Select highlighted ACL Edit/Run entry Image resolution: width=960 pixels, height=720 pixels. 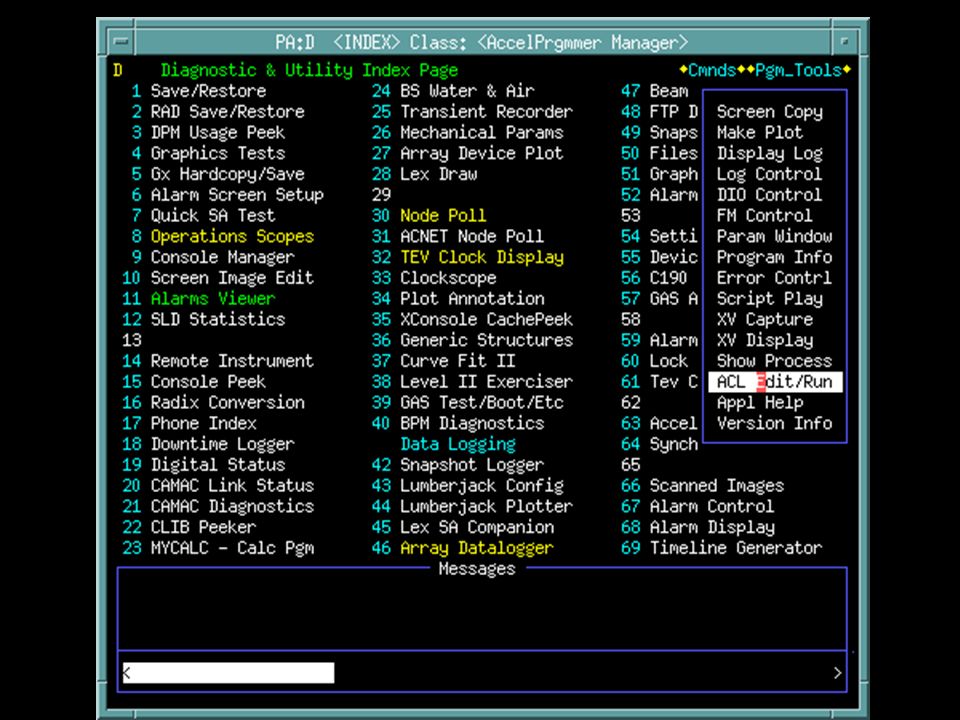point(775,382)
